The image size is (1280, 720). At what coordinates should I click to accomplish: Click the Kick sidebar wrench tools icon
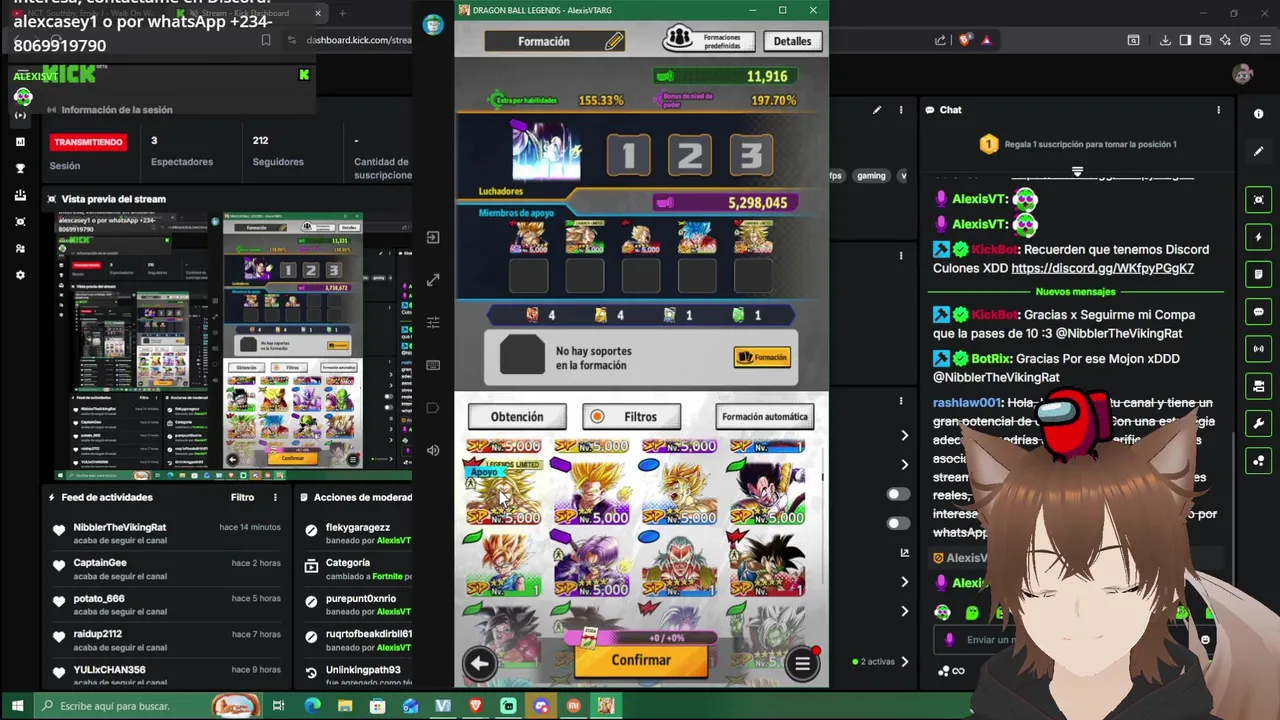pyautogui.click(x=1259, y=424)
